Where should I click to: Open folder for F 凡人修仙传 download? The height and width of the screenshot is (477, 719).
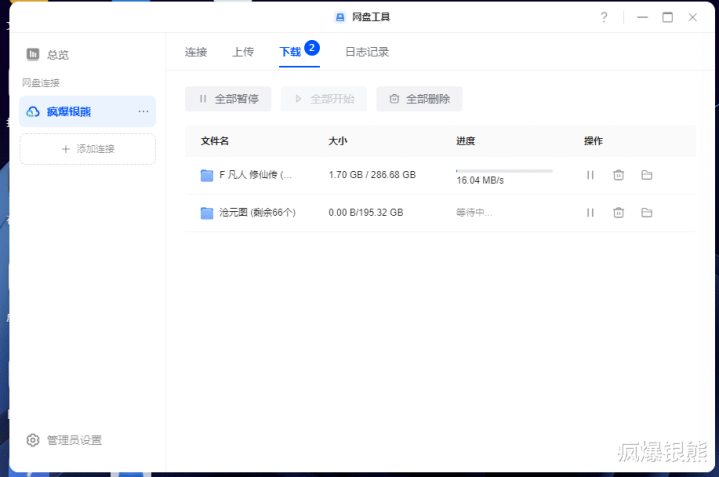tap(647, 175)
